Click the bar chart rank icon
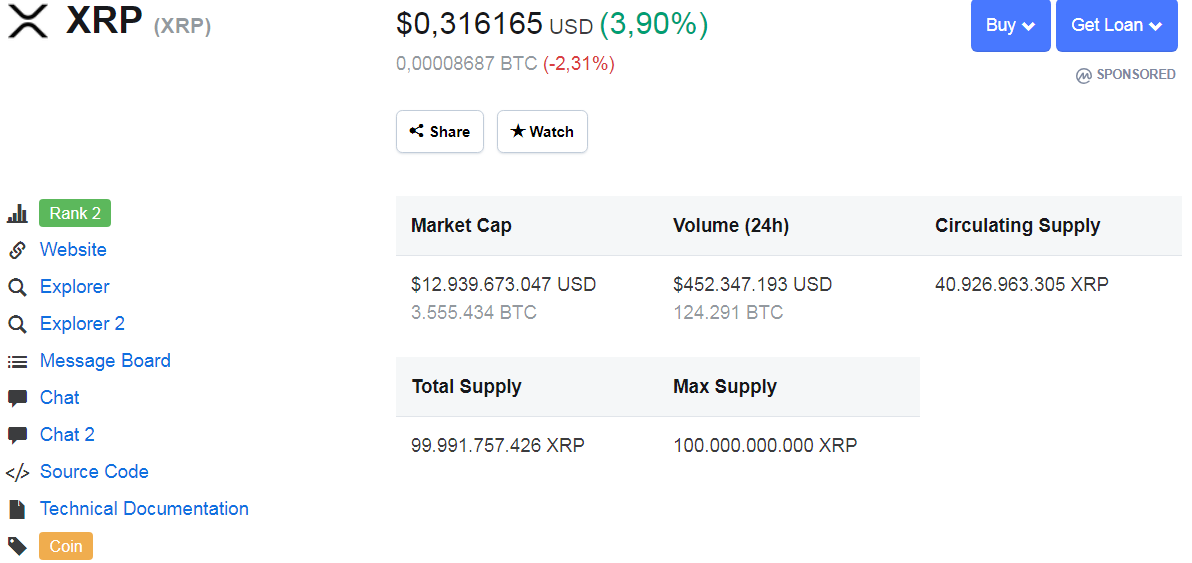This screenshot has height=563, width=1192. 17,214
